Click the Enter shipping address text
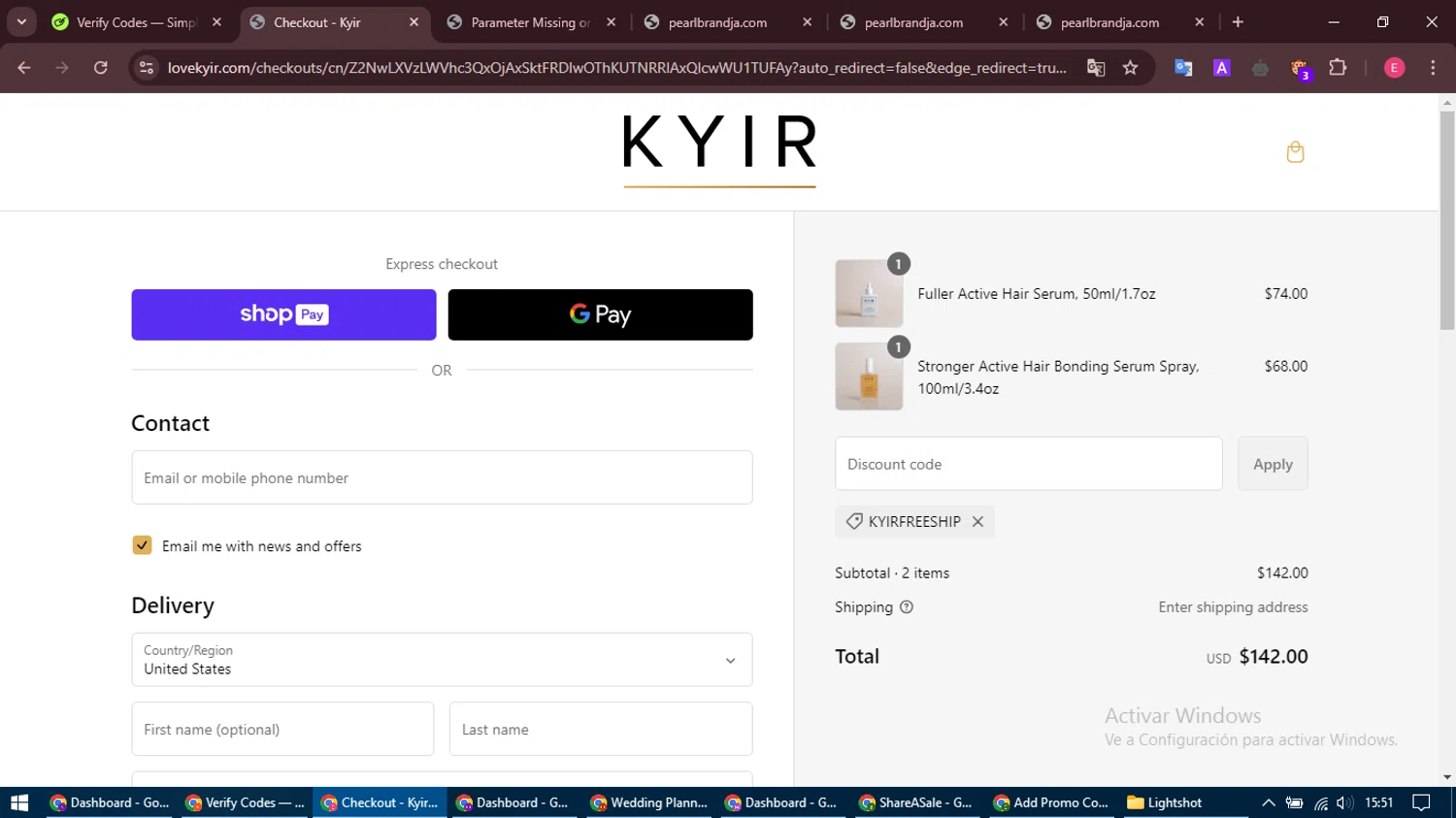Image resolution: width=1456 pixels, height=818 pixels. tap(1233, 607)
